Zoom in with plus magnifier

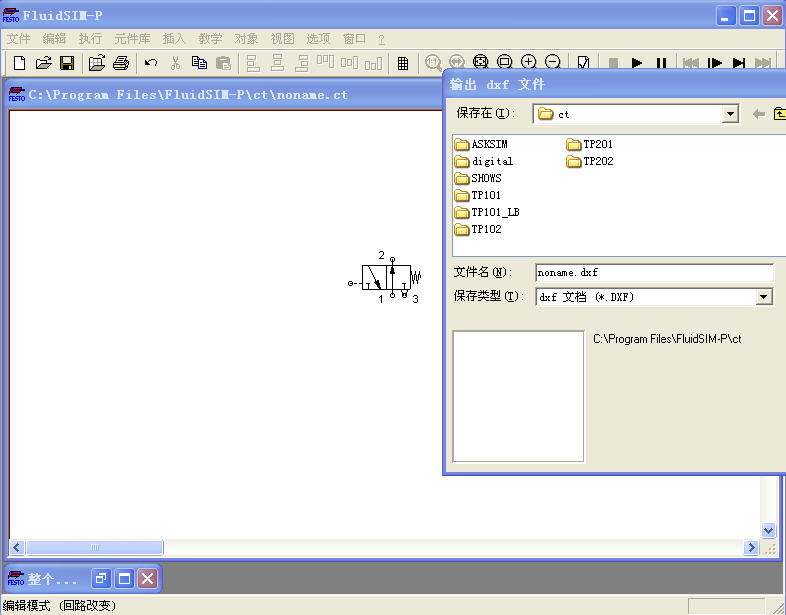[x=529, y=62]
